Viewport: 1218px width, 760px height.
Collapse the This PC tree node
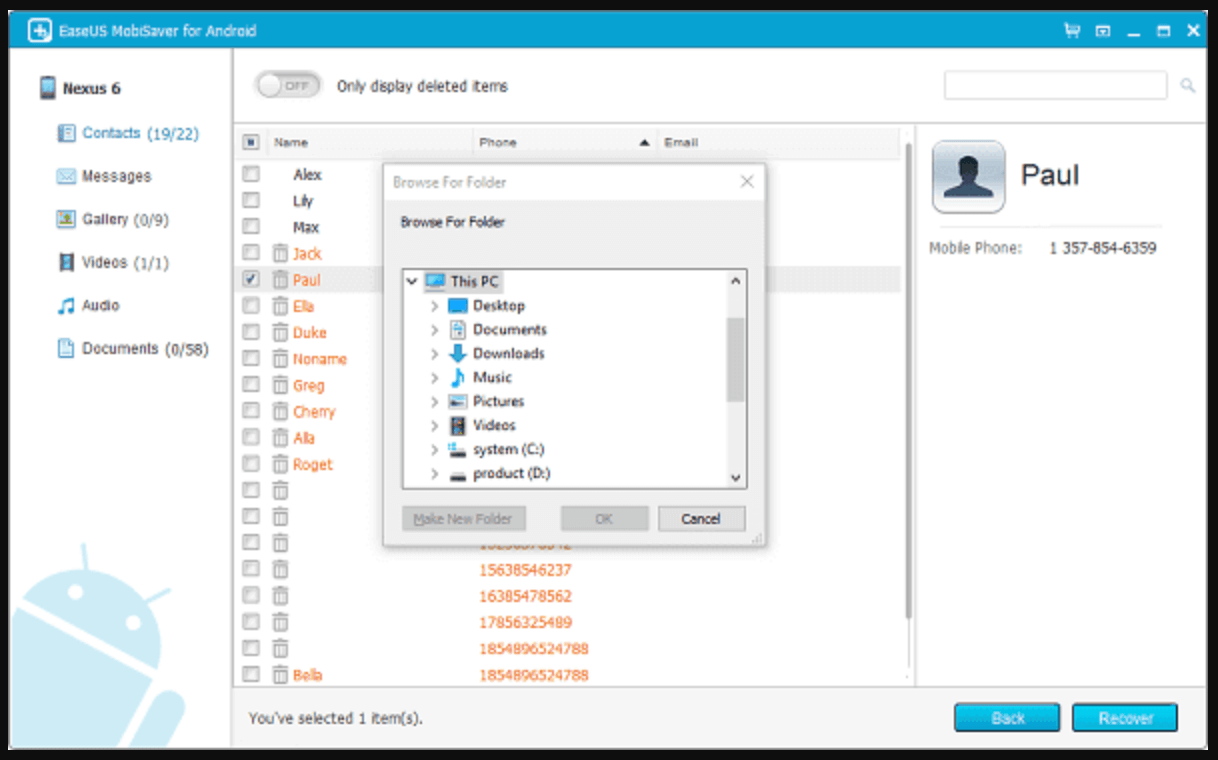(x=411, y=281)
